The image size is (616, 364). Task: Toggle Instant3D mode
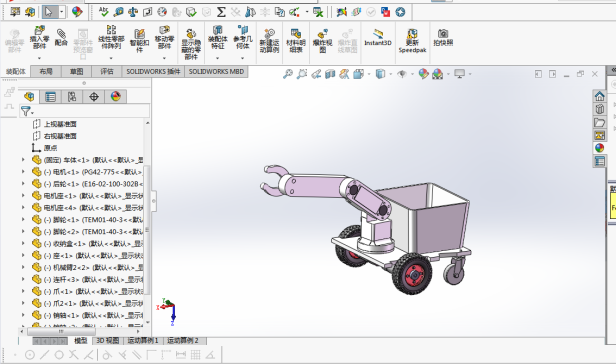(378, 38)
